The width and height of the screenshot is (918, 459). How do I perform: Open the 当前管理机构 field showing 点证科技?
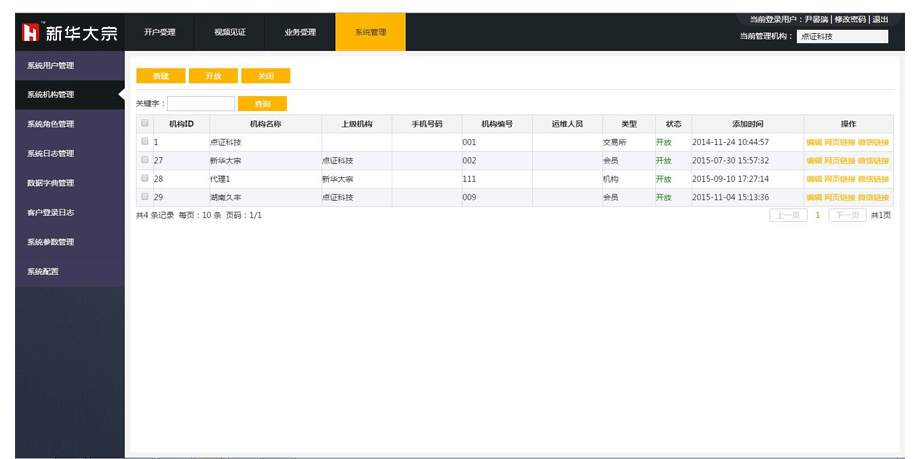pyautogui.click(x=842, y=36)
